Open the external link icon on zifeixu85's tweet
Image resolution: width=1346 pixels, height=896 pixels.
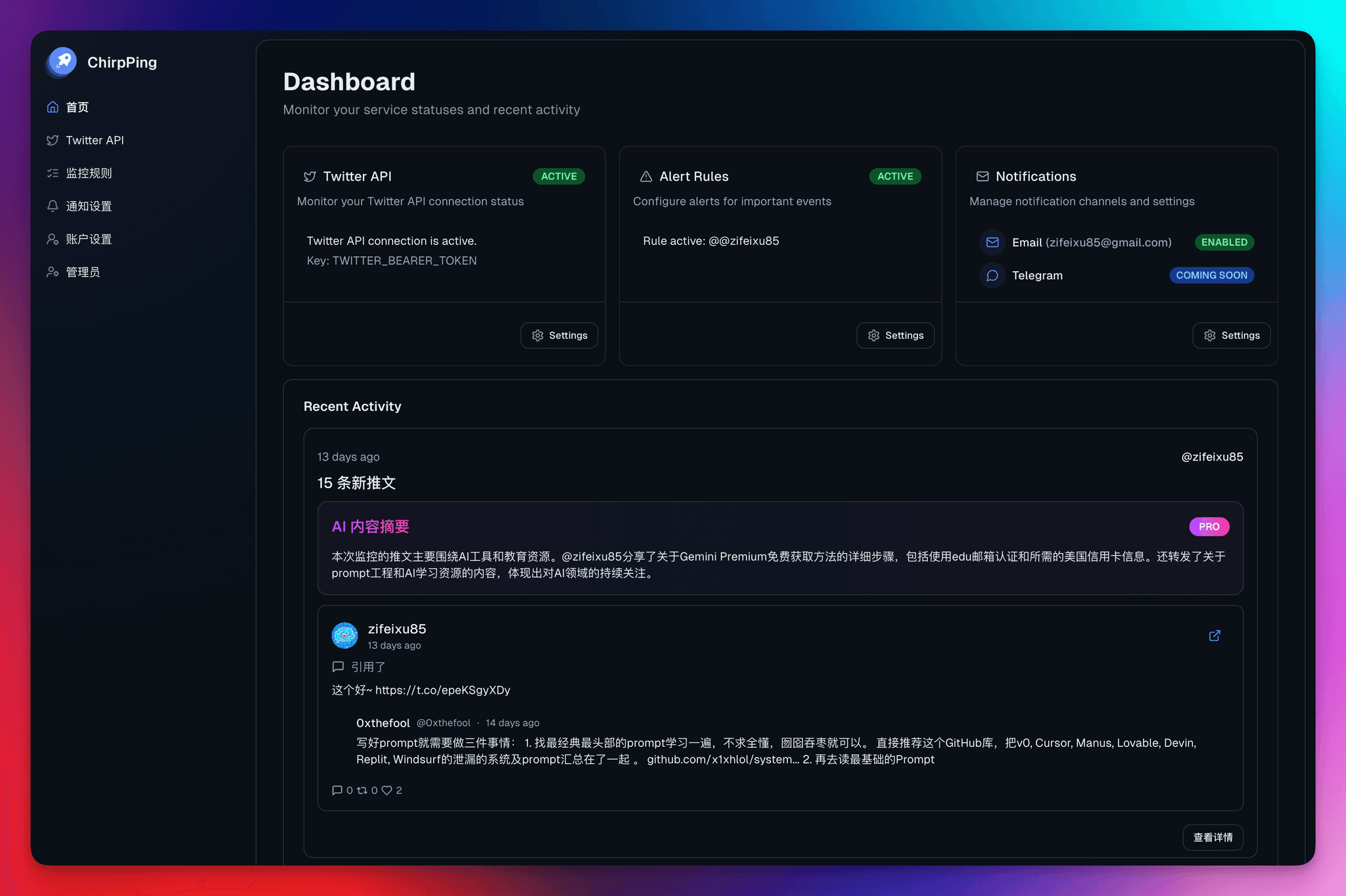coord(1215,635)
